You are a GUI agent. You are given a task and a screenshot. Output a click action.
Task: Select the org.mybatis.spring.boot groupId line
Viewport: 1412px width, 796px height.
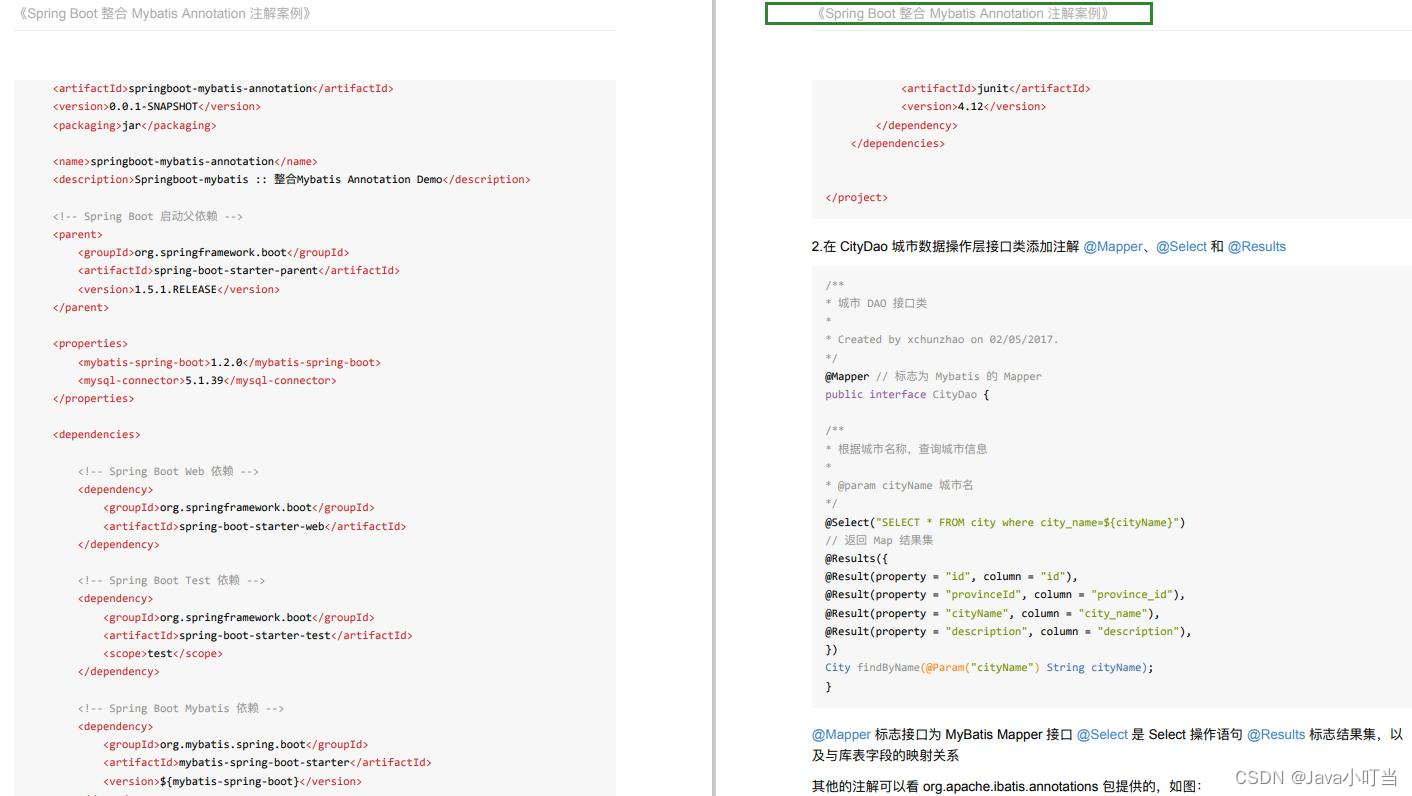point(236,744)
